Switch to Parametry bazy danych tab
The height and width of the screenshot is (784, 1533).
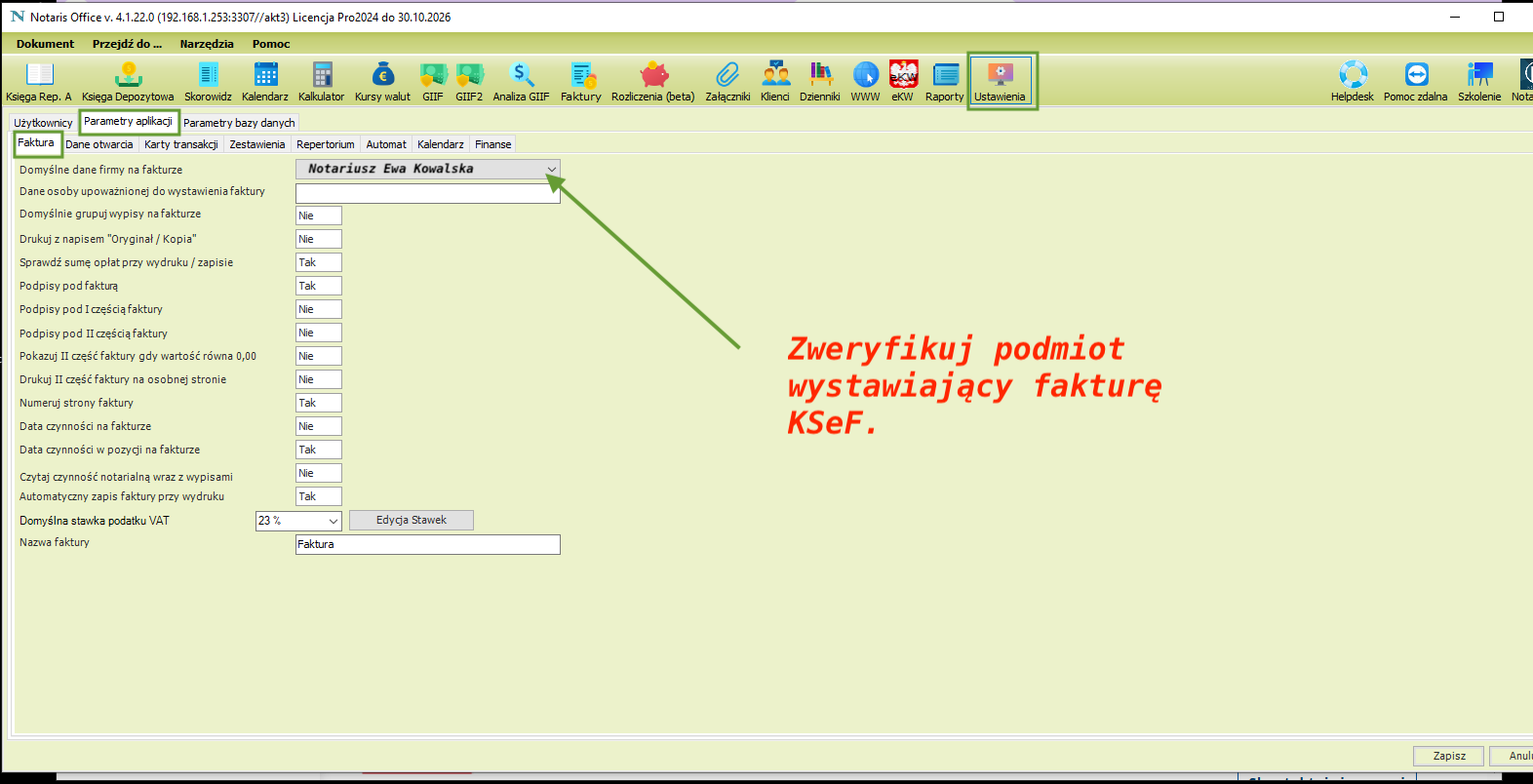tap(239, 123)
